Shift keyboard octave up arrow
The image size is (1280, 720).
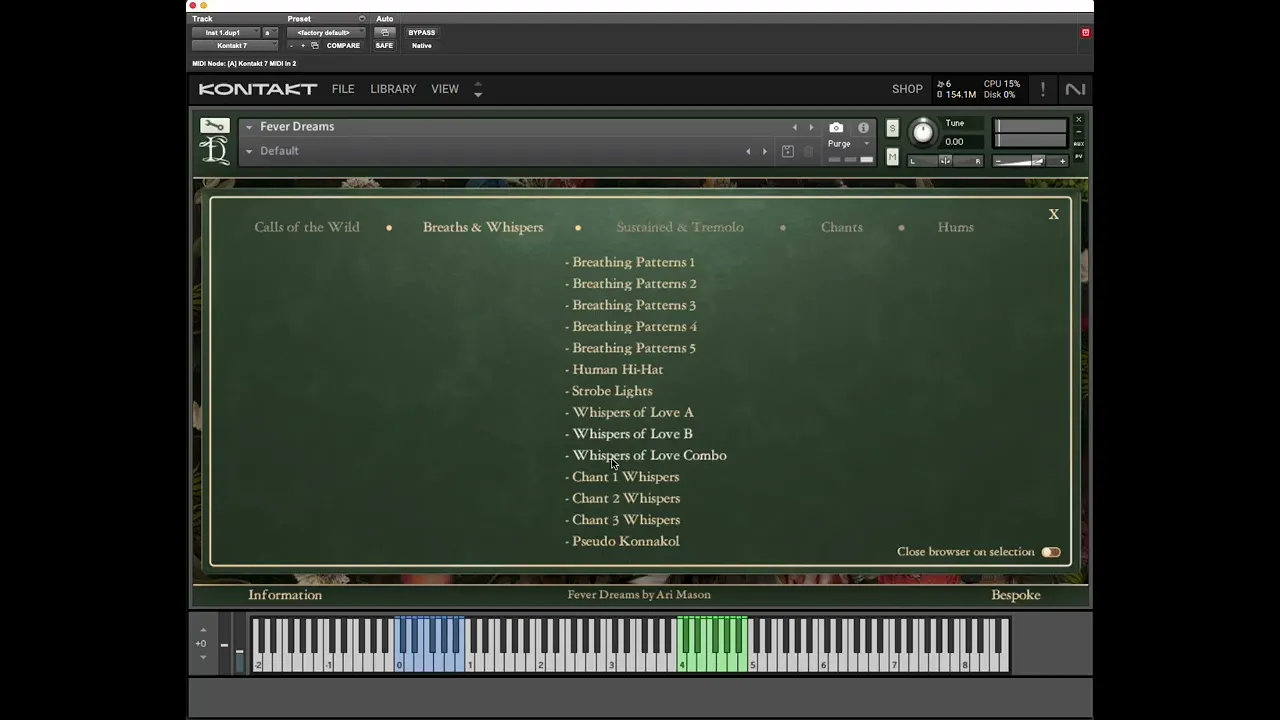click(x=203, y=631)
